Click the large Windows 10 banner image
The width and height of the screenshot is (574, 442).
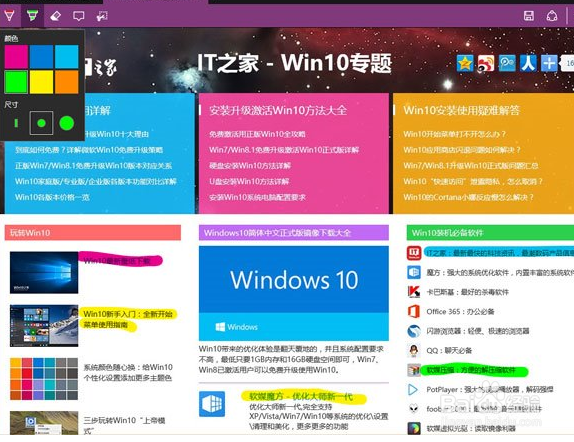[294, 293]
